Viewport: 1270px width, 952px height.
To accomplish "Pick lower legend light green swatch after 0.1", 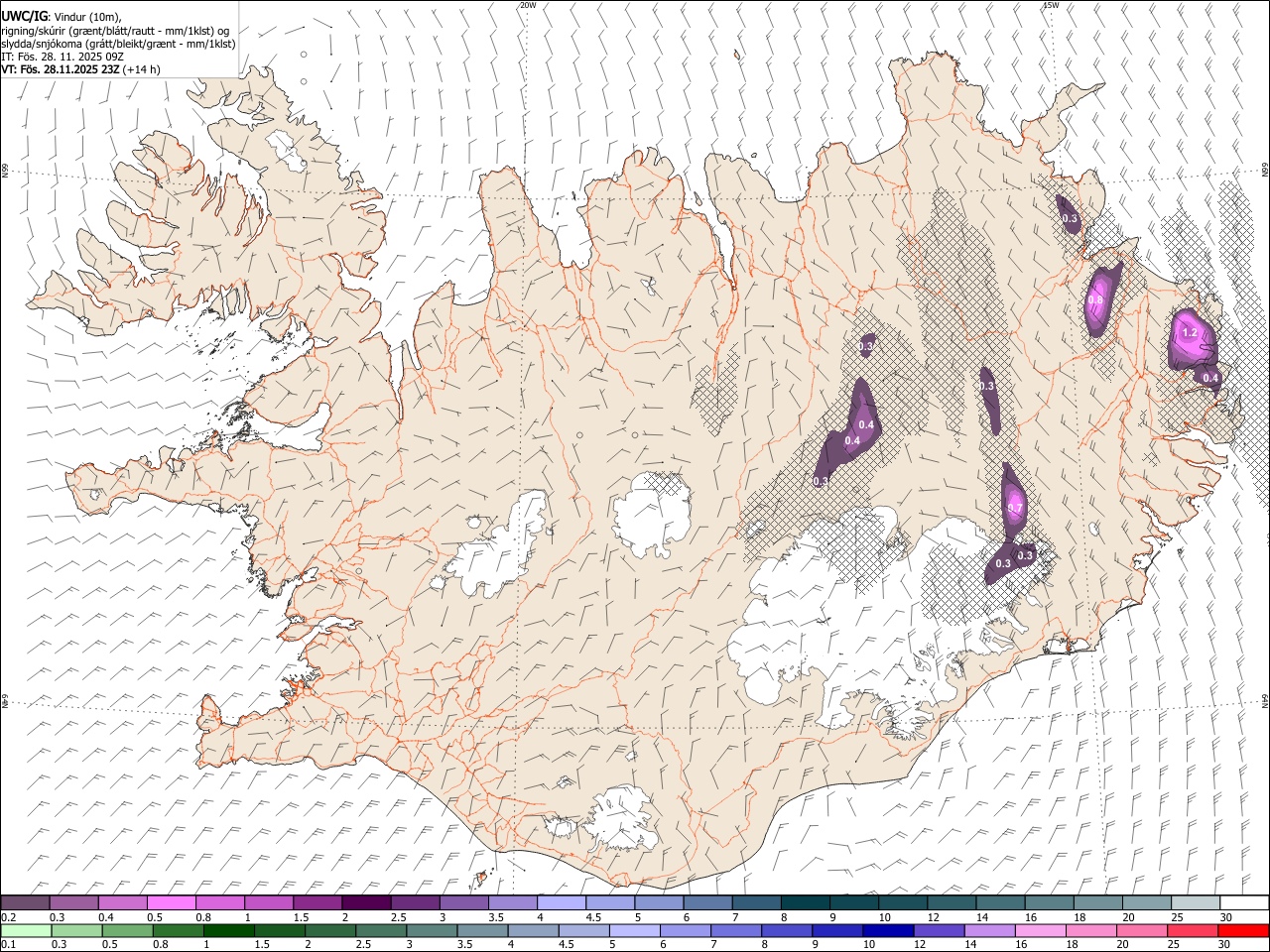I will pyautogui.click(x=26, y=930).
